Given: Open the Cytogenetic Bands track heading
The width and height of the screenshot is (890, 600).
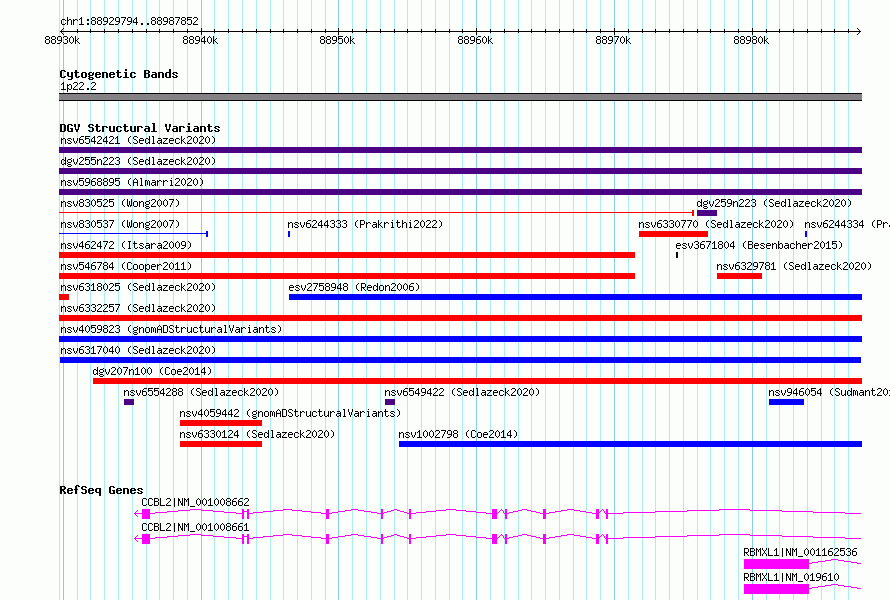Looking at the screenshot, I should point(119,74).
